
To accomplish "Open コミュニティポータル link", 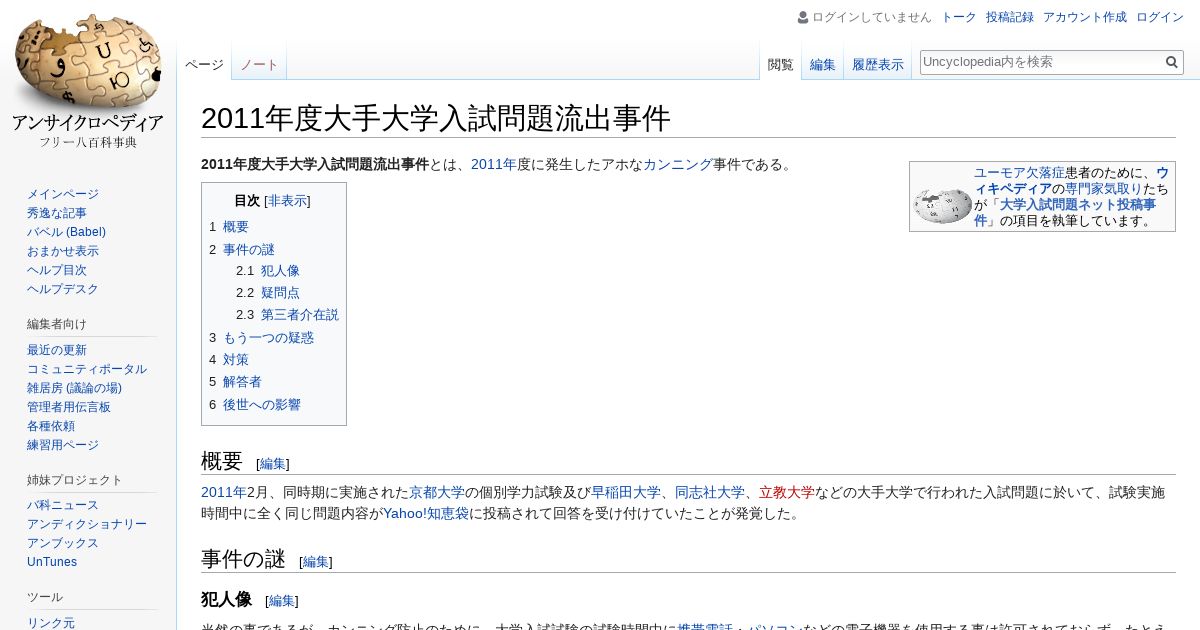I will [x=87, y=369].
